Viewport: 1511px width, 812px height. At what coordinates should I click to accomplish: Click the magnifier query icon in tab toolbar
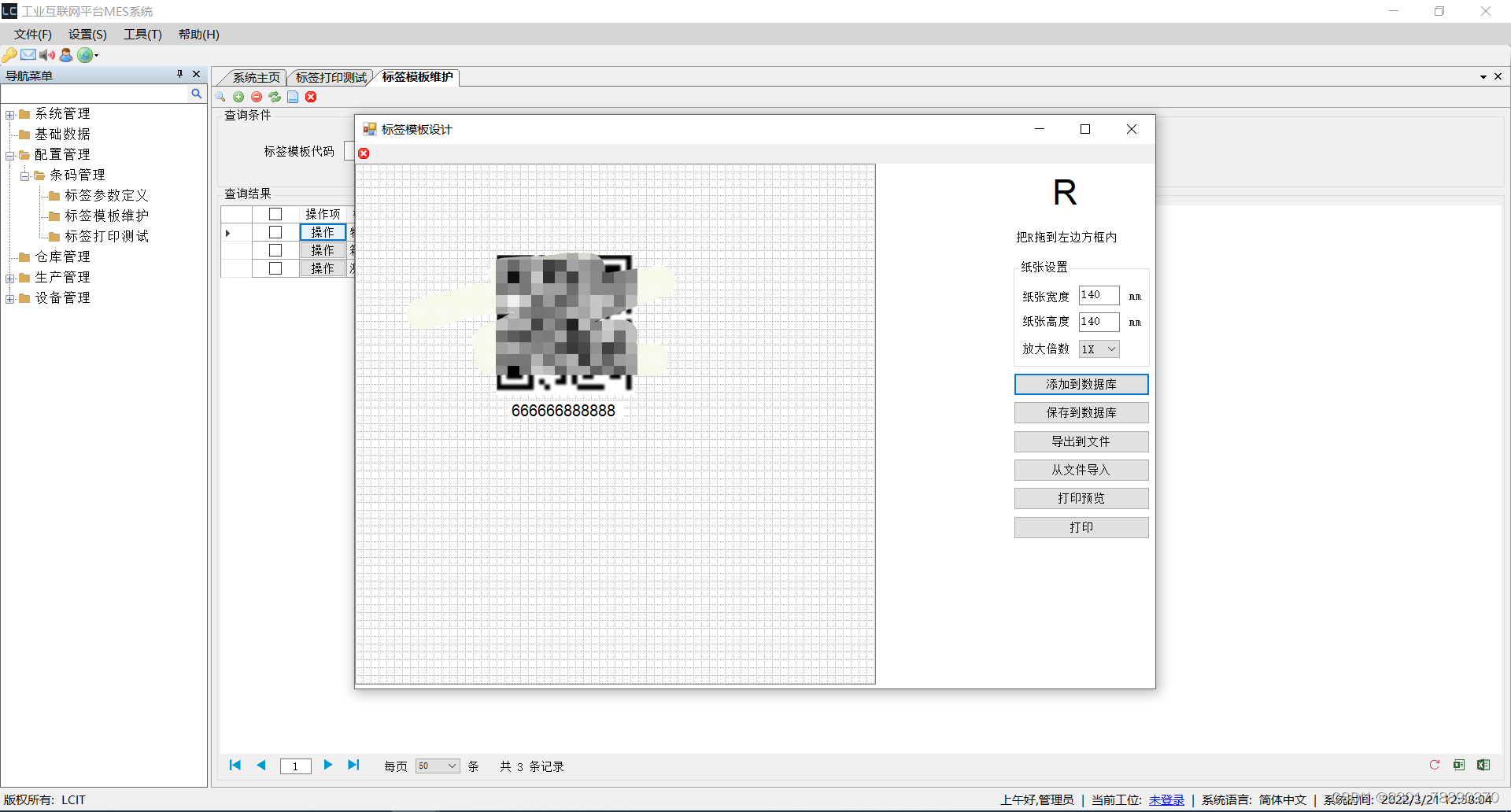[220, 97]
